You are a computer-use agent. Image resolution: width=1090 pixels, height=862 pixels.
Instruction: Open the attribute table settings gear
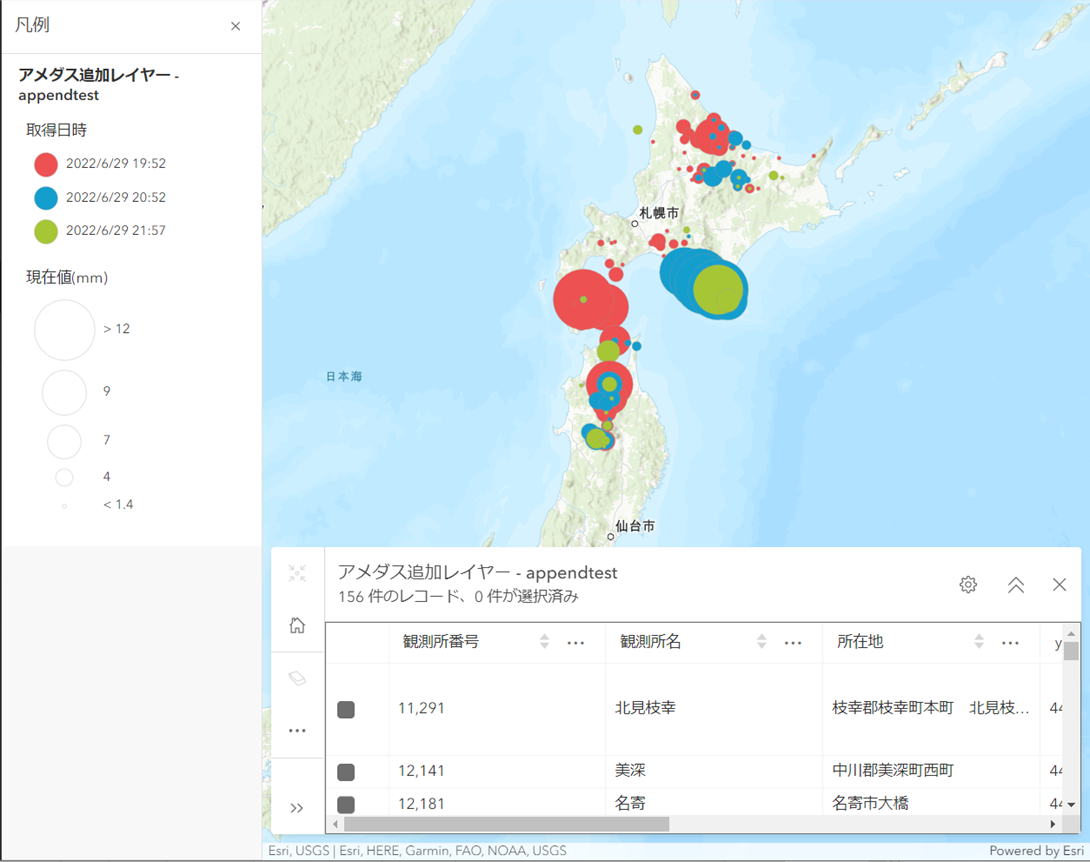967,584
